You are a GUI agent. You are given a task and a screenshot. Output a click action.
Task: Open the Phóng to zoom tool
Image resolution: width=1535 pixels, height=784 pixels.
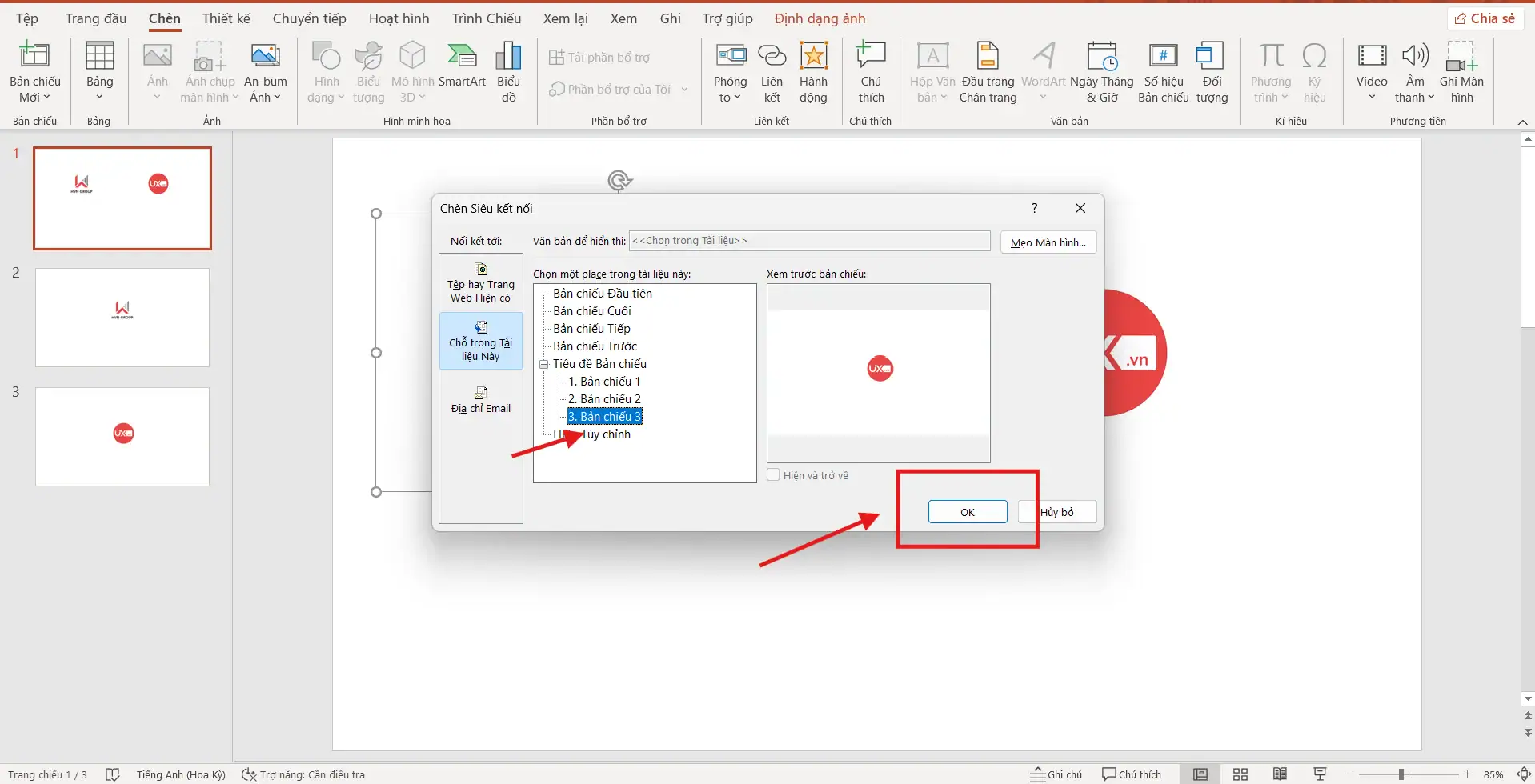coord(729,72)
